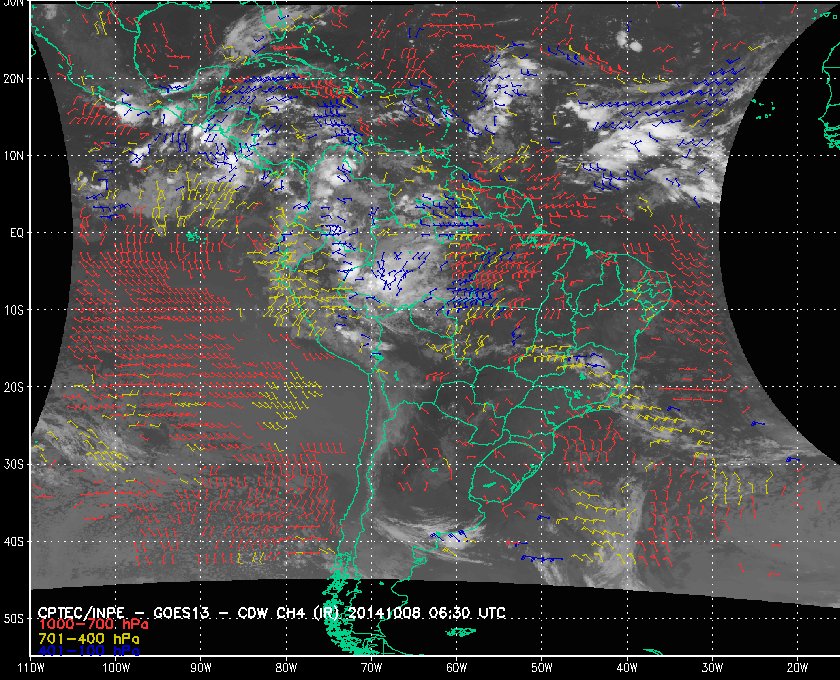Image resolution: width=840 pixels, height=680 pixels.
Task: Click the 50S latitude label
Action: pos(14,619)
